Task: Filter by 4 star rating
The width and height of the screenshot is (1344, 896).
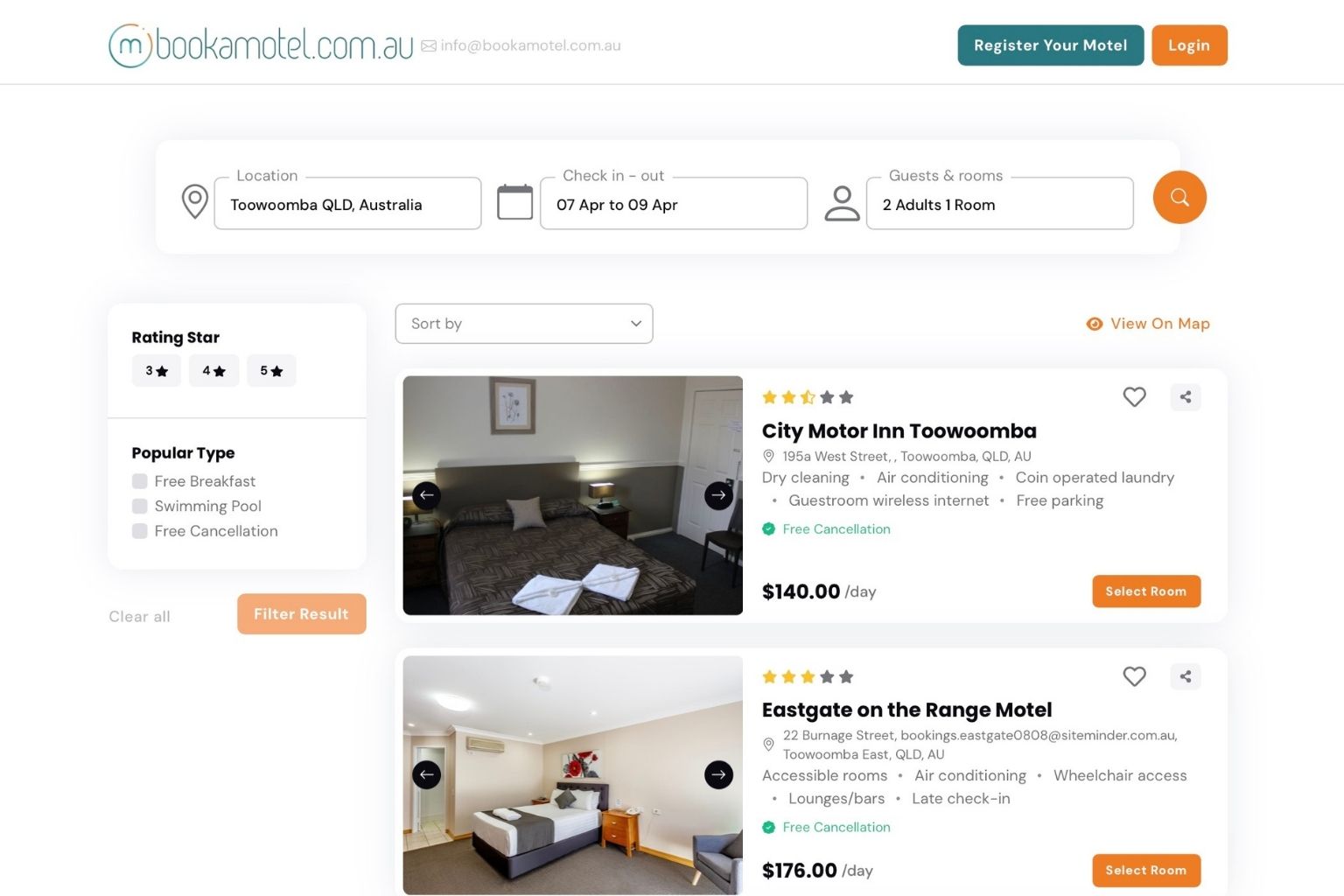Action: pos(213,371)
